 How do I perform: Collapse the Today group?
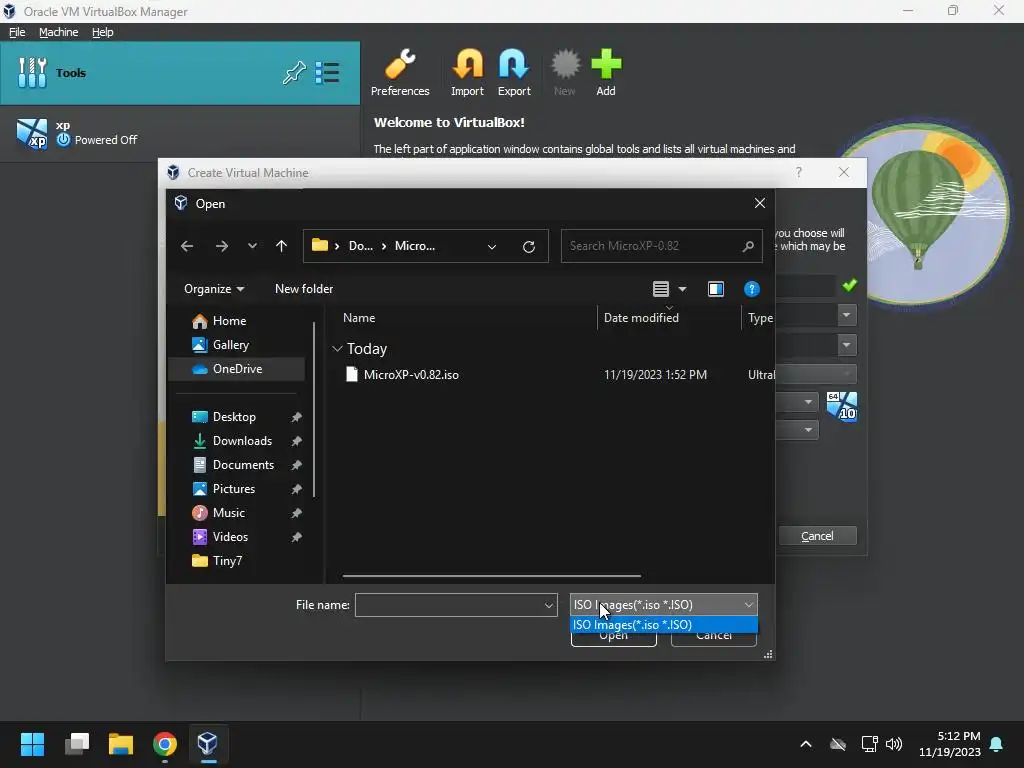(338, 349)
